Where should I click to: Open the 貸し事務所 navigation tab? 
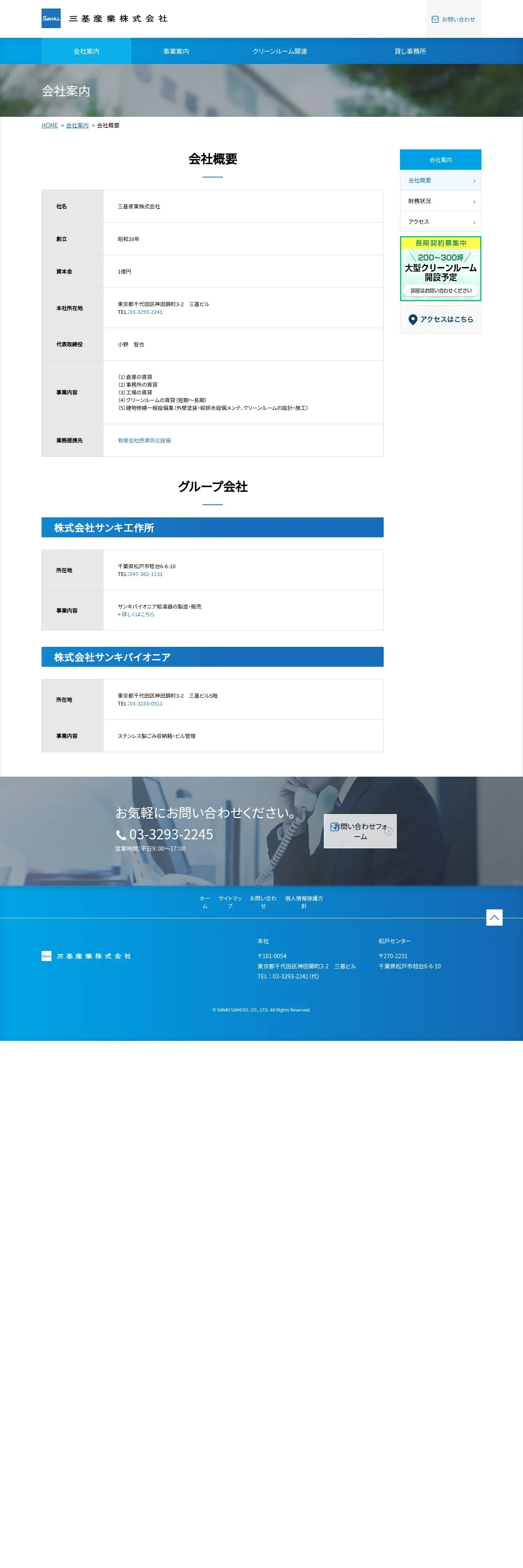point(410,51)
